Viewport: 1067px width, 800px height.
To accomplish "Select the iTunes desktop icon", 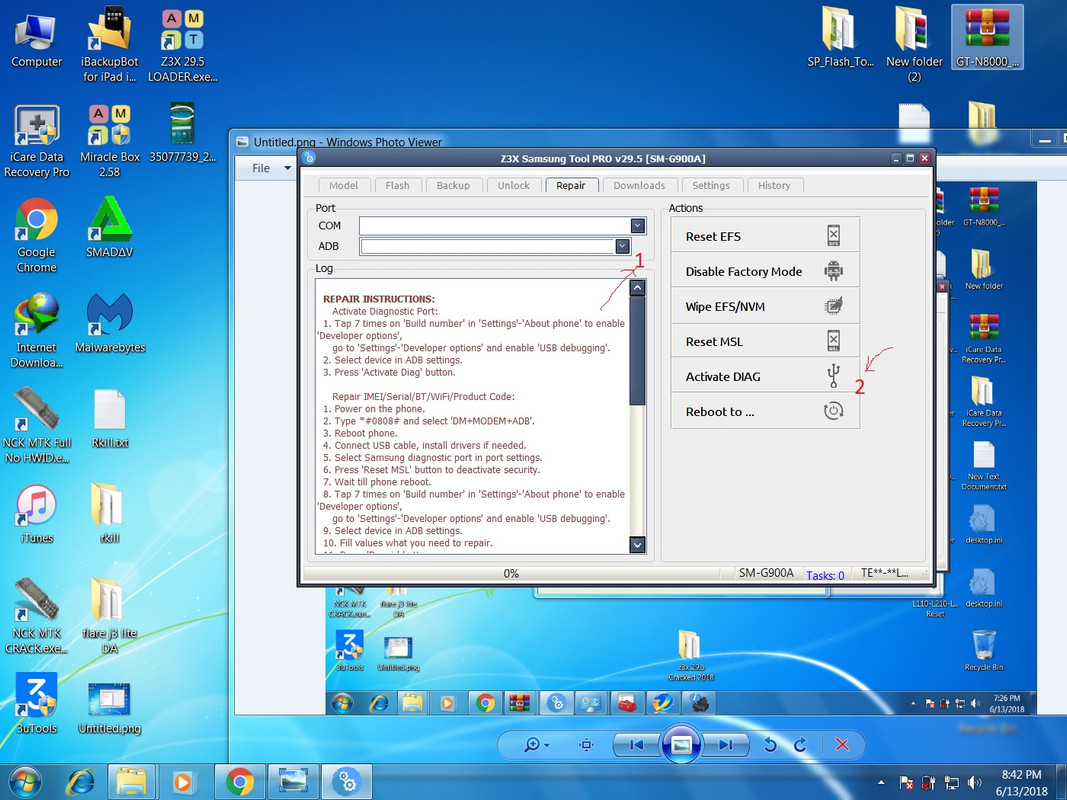I will click(37, 514).
